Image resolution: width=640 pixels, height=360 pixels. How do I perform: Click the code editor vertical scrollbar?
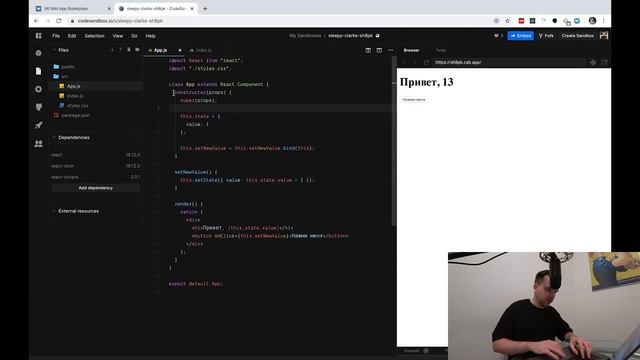pos(394,141)
